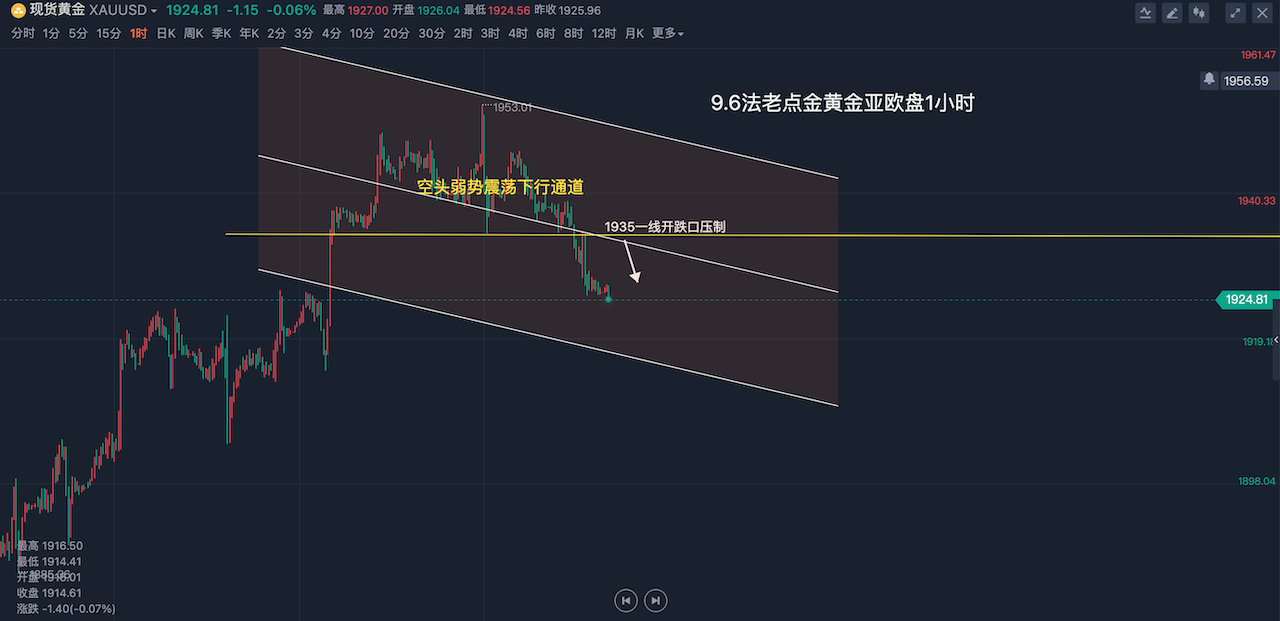Click the gold coin symbol icon

(x=18, y=10)
